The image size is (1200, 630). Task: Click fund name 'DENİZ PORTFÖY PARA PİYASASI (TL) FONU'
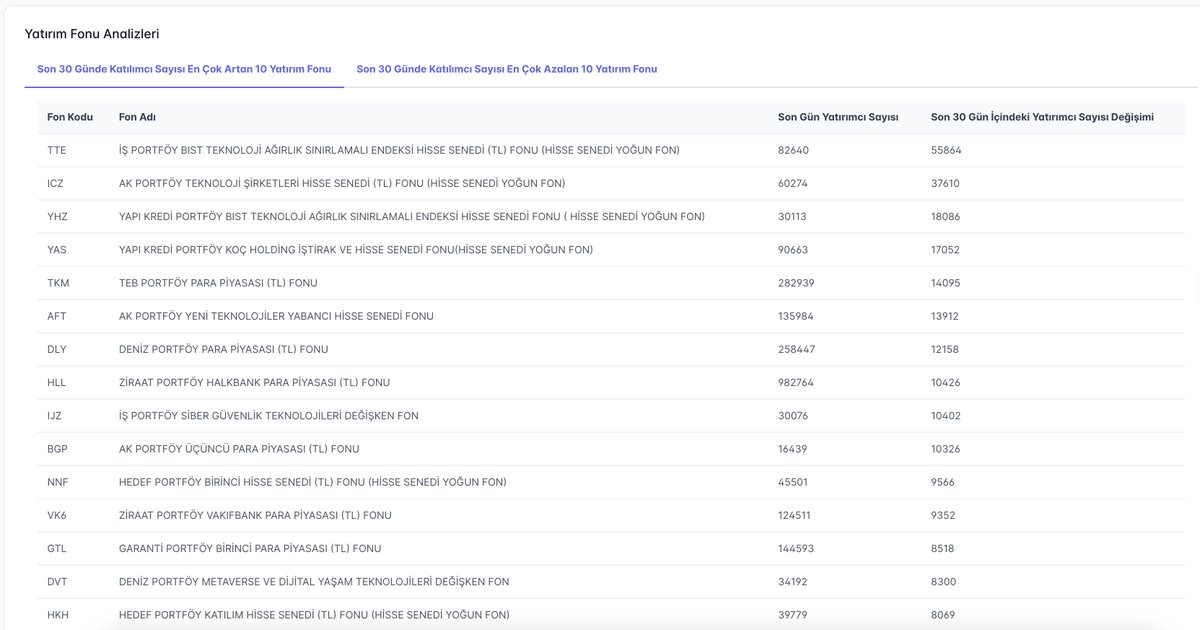pos(223,349)
